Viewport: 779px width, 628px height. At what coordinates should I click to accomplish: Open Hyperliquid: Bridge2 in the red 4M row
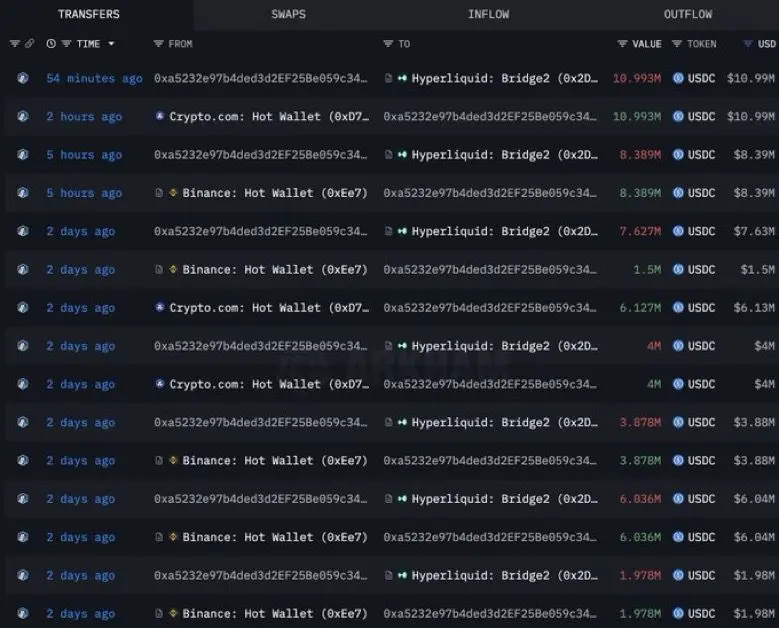pyautogui.click(x=504, y=346)
